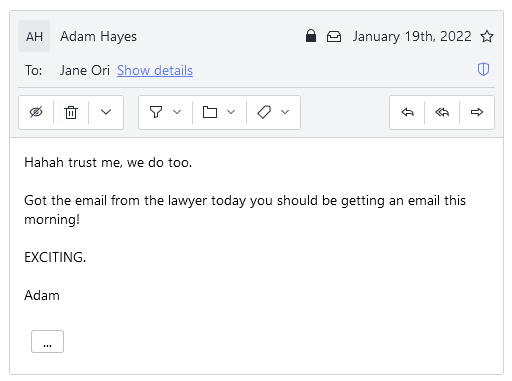Image resolution: width=512 pixels, height=381 pixels.
Task: Click the blue shield tracker icon
Action: pyautogui.click(x=483, y=69)
